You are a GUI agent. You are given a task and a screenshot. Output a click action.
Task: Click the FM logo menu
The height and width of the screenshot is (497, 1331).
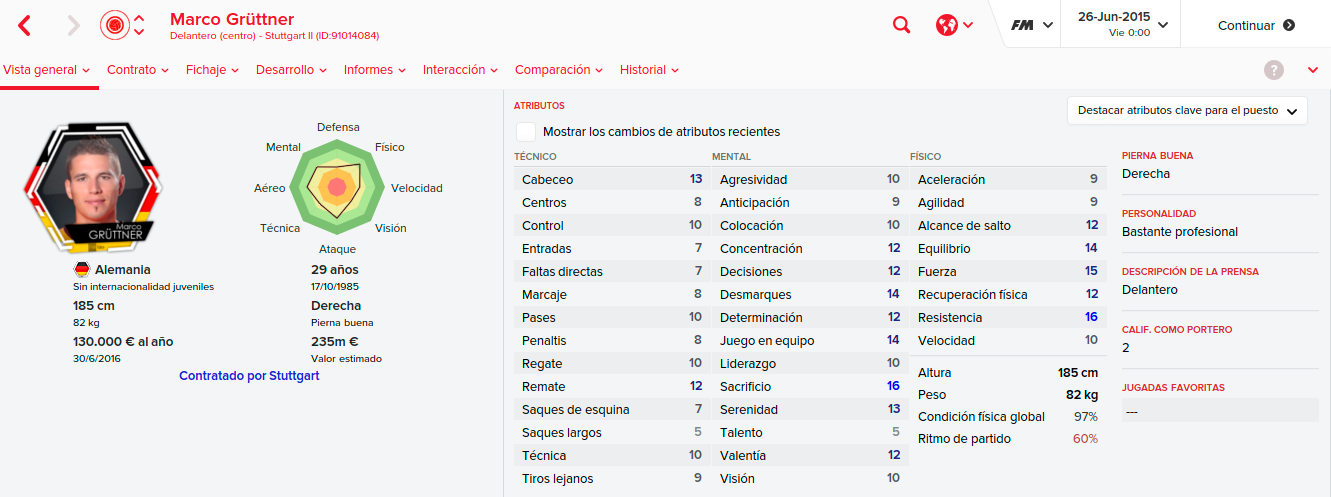point(1032,25)
